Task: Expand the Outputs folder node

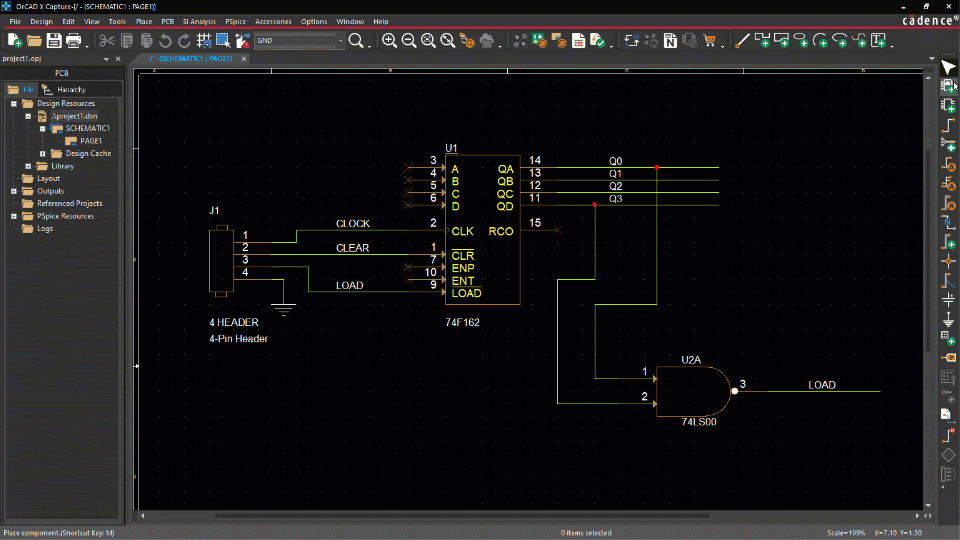Action: click(x=13, y=191)
